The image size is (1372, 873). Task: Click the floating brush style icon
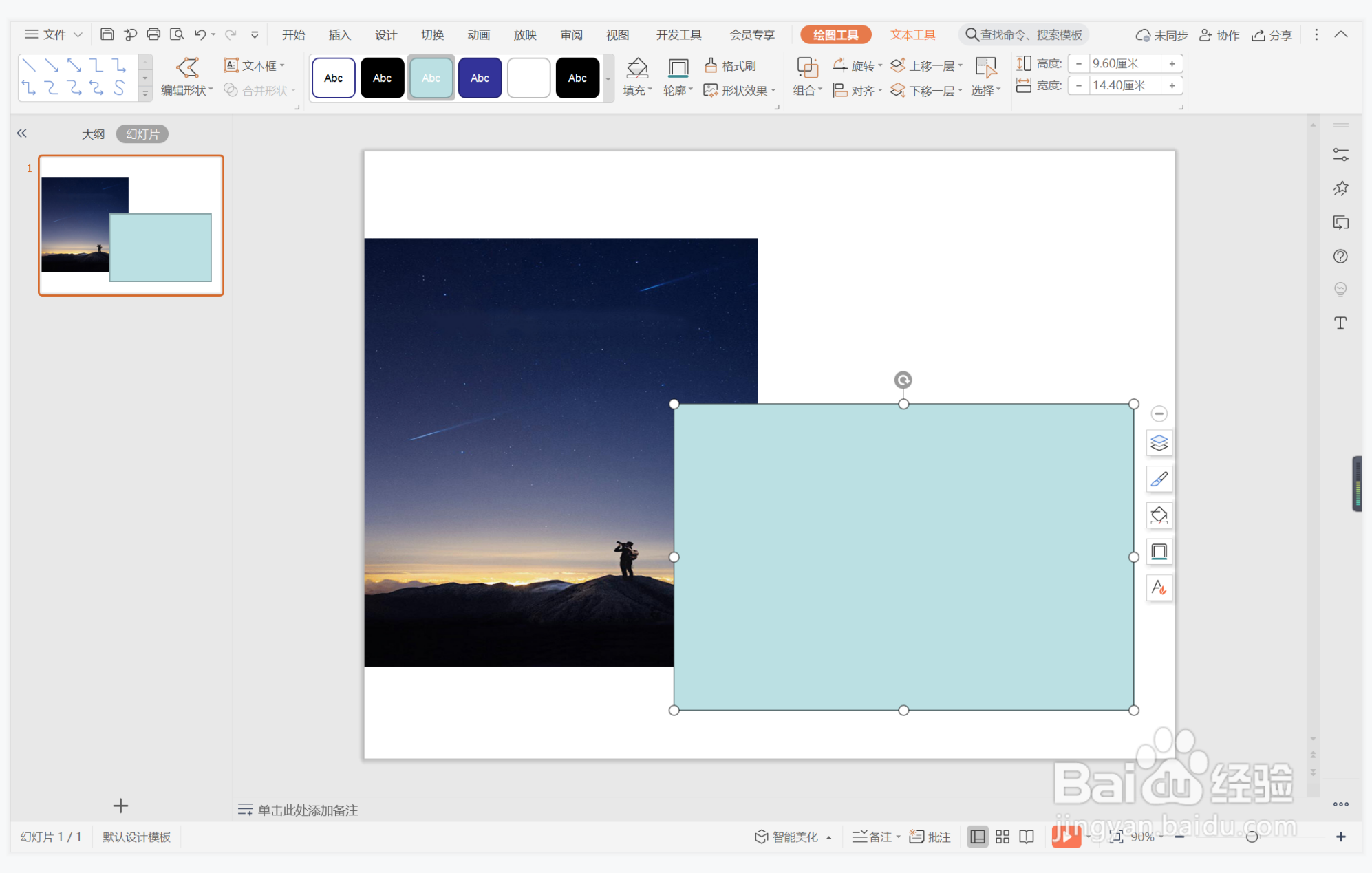(1159, 479)
